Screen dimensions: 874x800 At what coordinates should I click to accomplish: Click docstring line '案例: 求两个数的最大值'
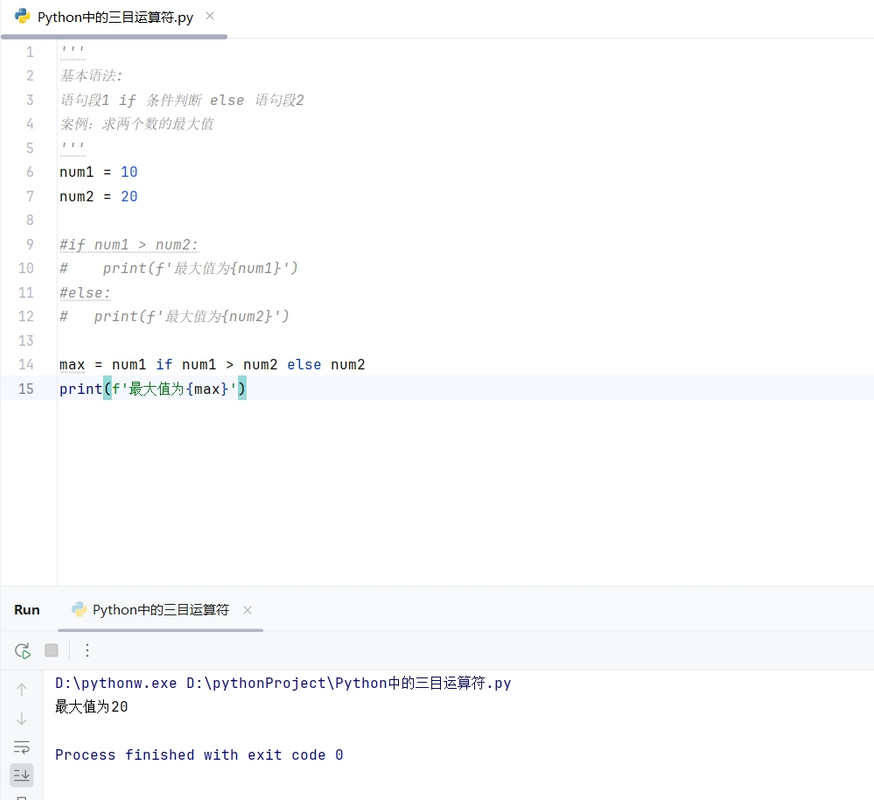point(137,124)
